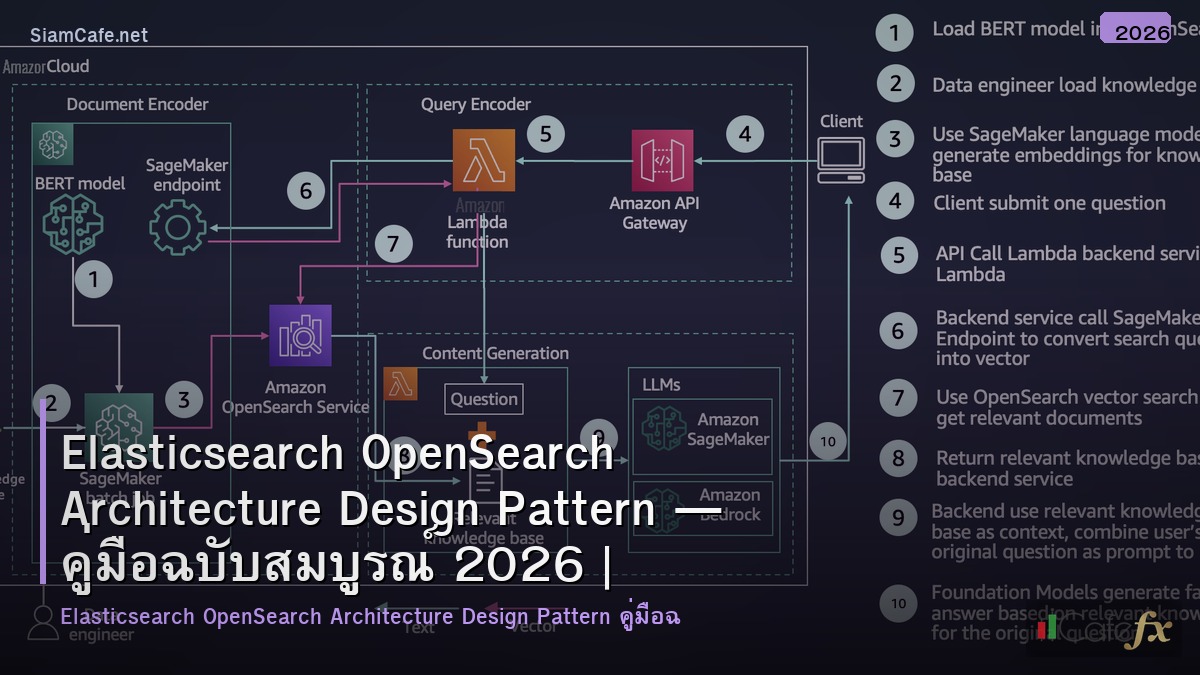Click the SageMaker endpoint gears icon
1200x675 pixels.
point(178,228)
